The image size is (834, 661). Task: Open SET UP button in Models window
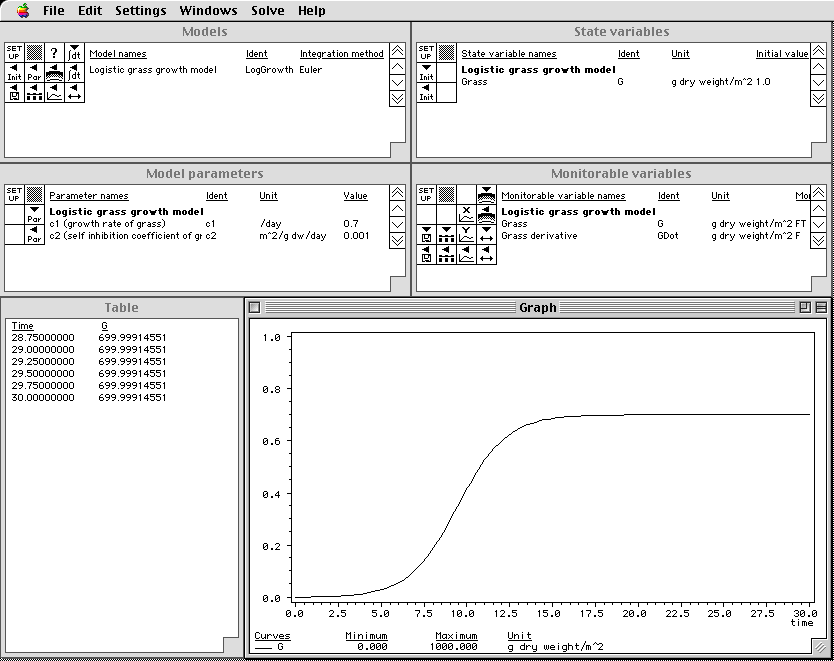click(x=14, y=53)
